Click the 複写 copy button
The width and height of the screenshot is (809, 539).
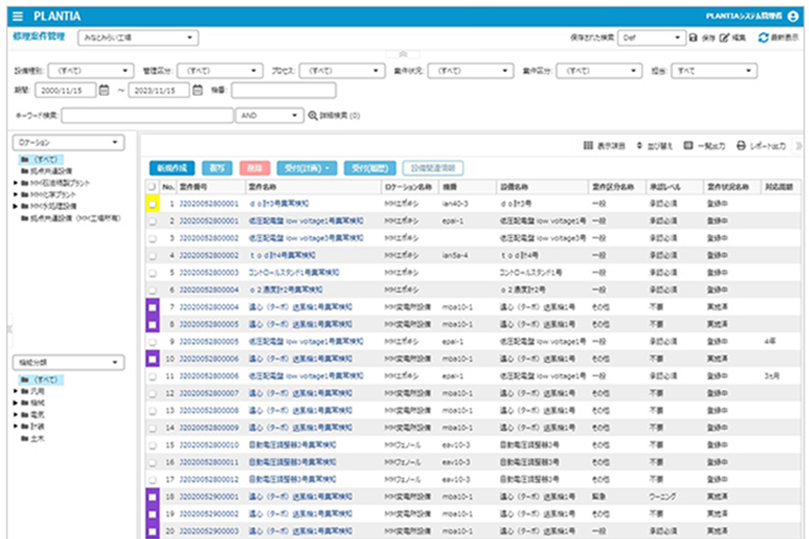(217, 168)
